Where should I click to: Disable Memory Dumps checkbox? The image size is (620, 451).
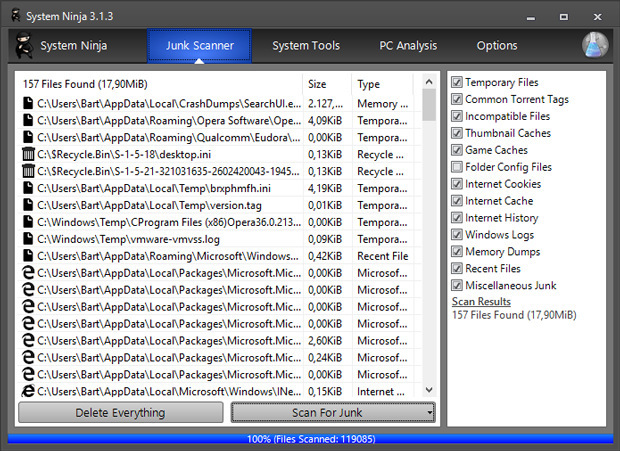click(x=457, y=252)
